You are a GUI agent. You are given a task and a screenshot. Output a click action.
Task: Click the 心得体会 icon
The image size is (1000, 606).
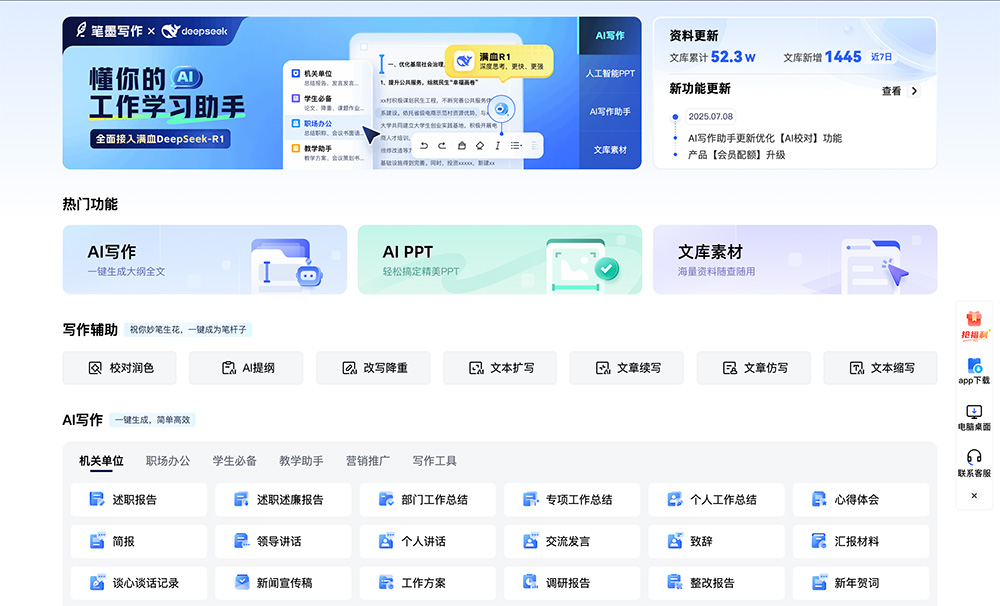tap(819, 499)
